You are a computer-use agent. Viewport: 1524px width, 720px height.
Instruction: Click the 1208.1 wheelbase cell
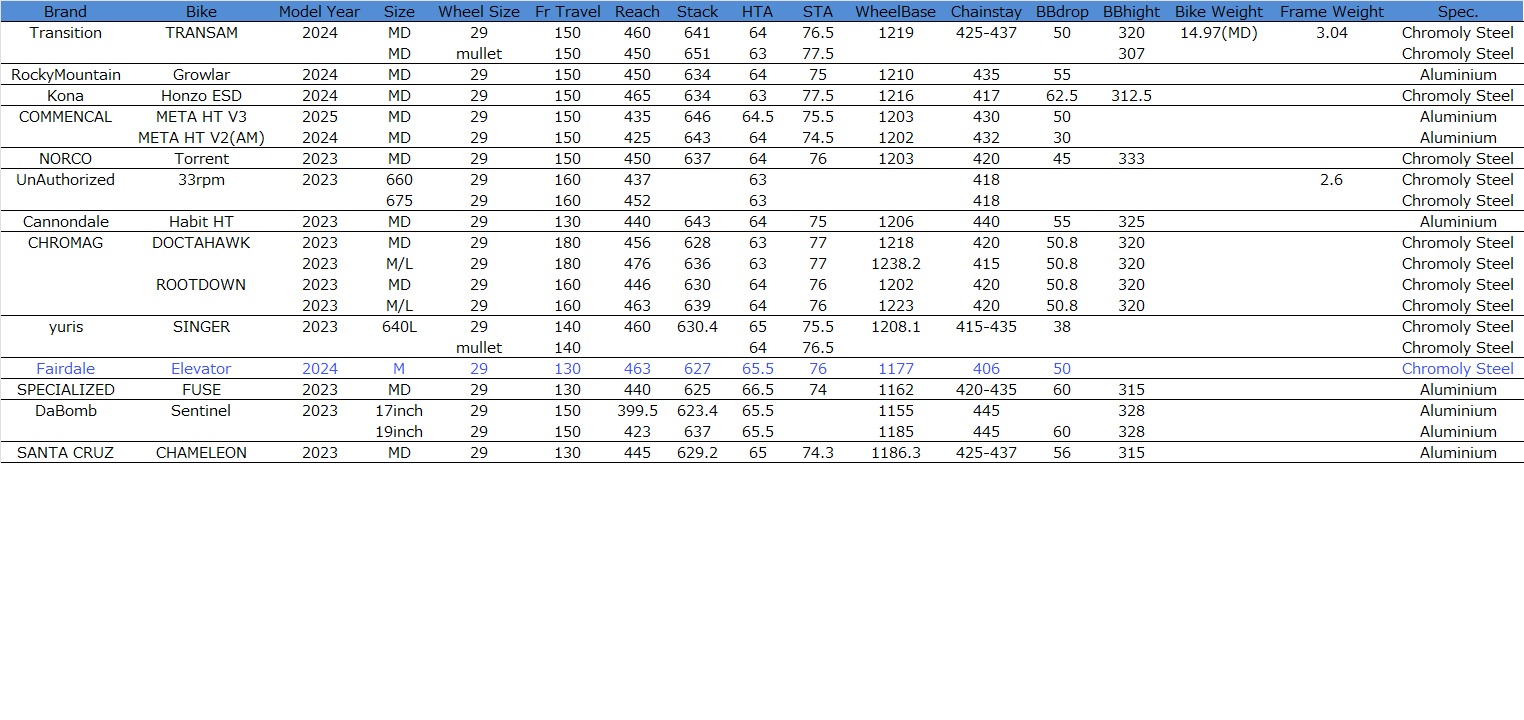tap(896, 327)
